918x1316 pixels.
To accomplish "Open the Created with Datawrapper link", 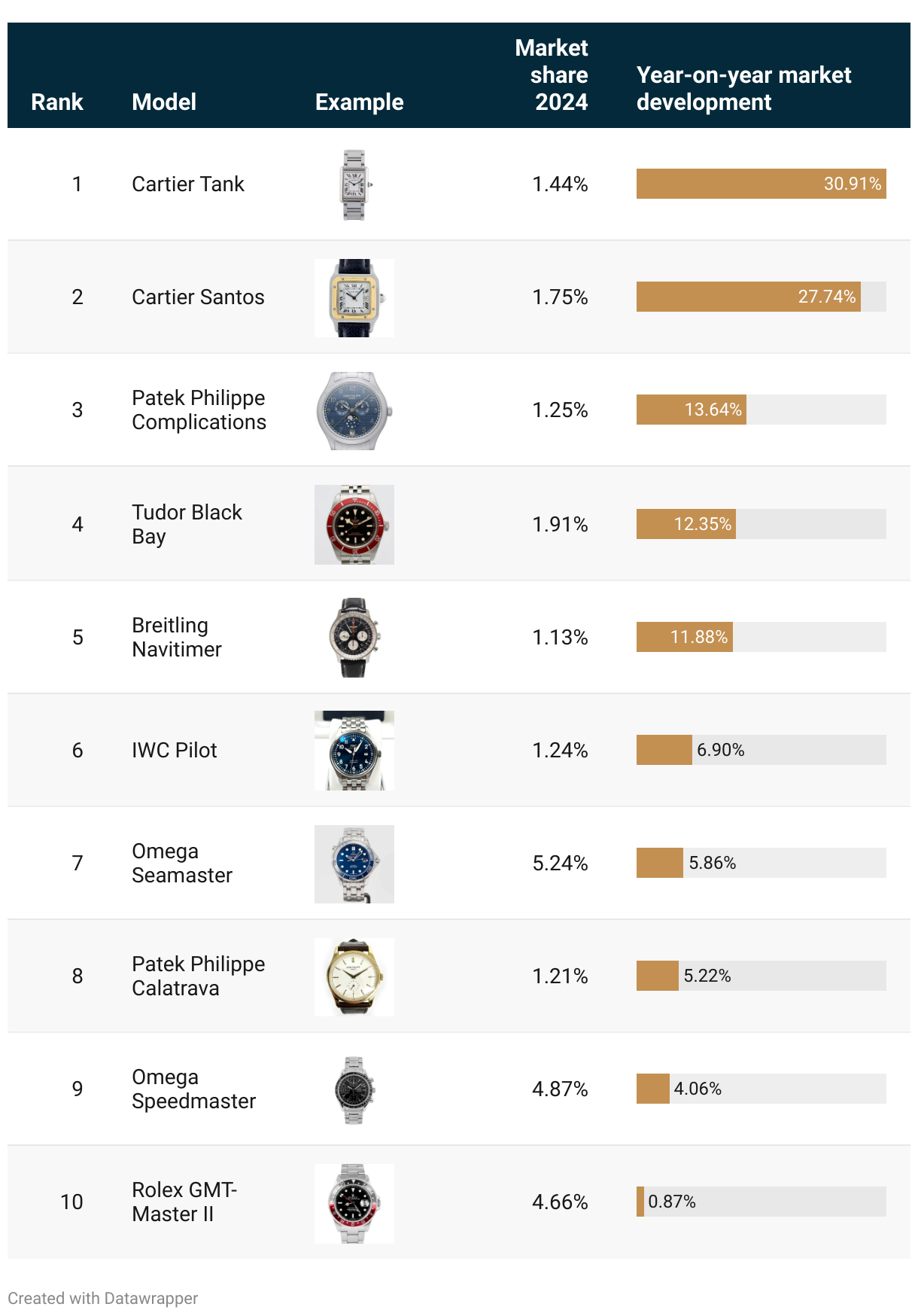I will pos(103,1298).
